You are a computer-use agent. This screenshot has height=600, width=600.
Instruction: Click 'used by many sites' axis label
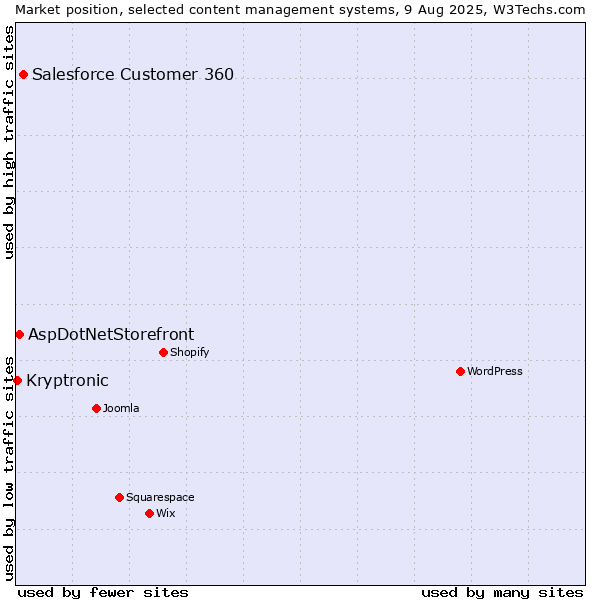pyautogui.click(x=502, y=593)
